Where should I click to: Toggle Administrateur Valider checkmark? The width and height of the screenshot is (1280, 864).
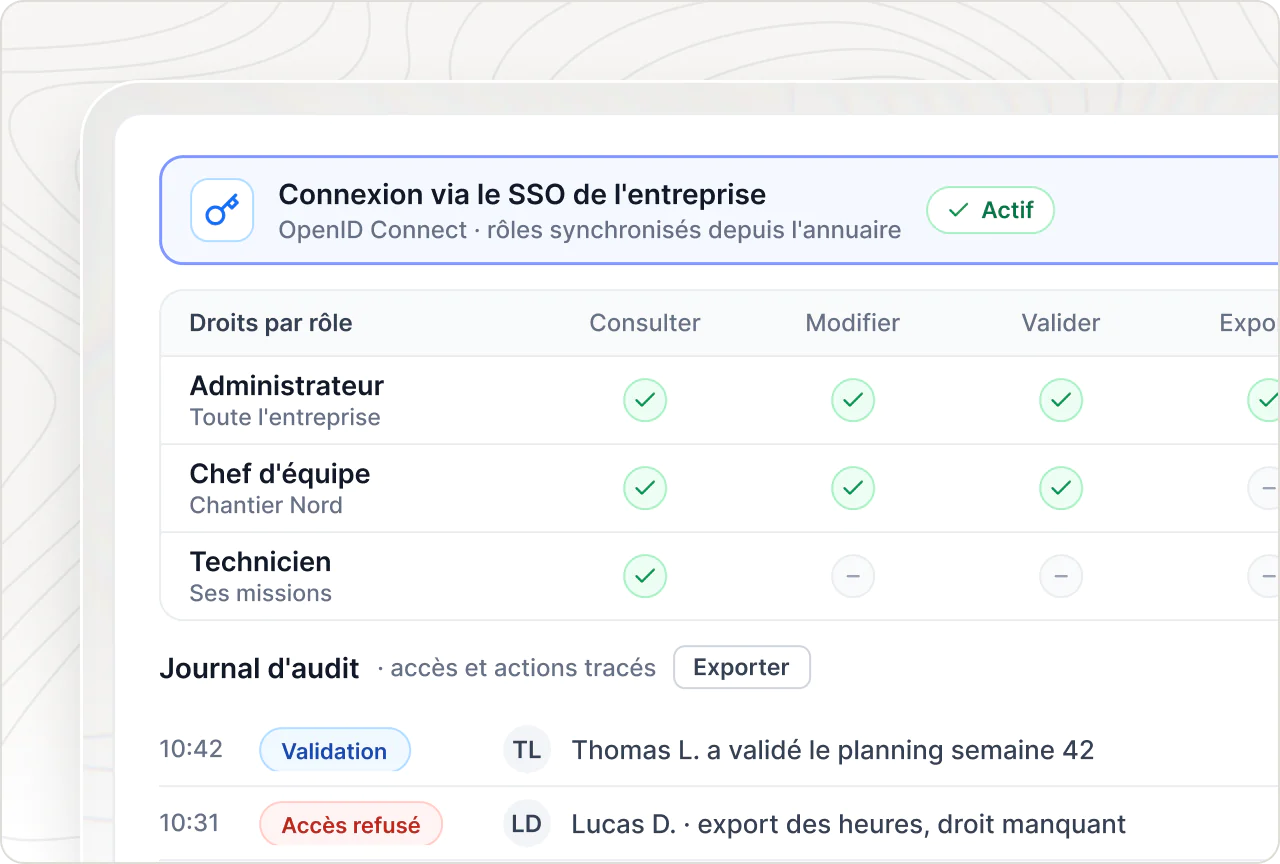point(1061,400)
